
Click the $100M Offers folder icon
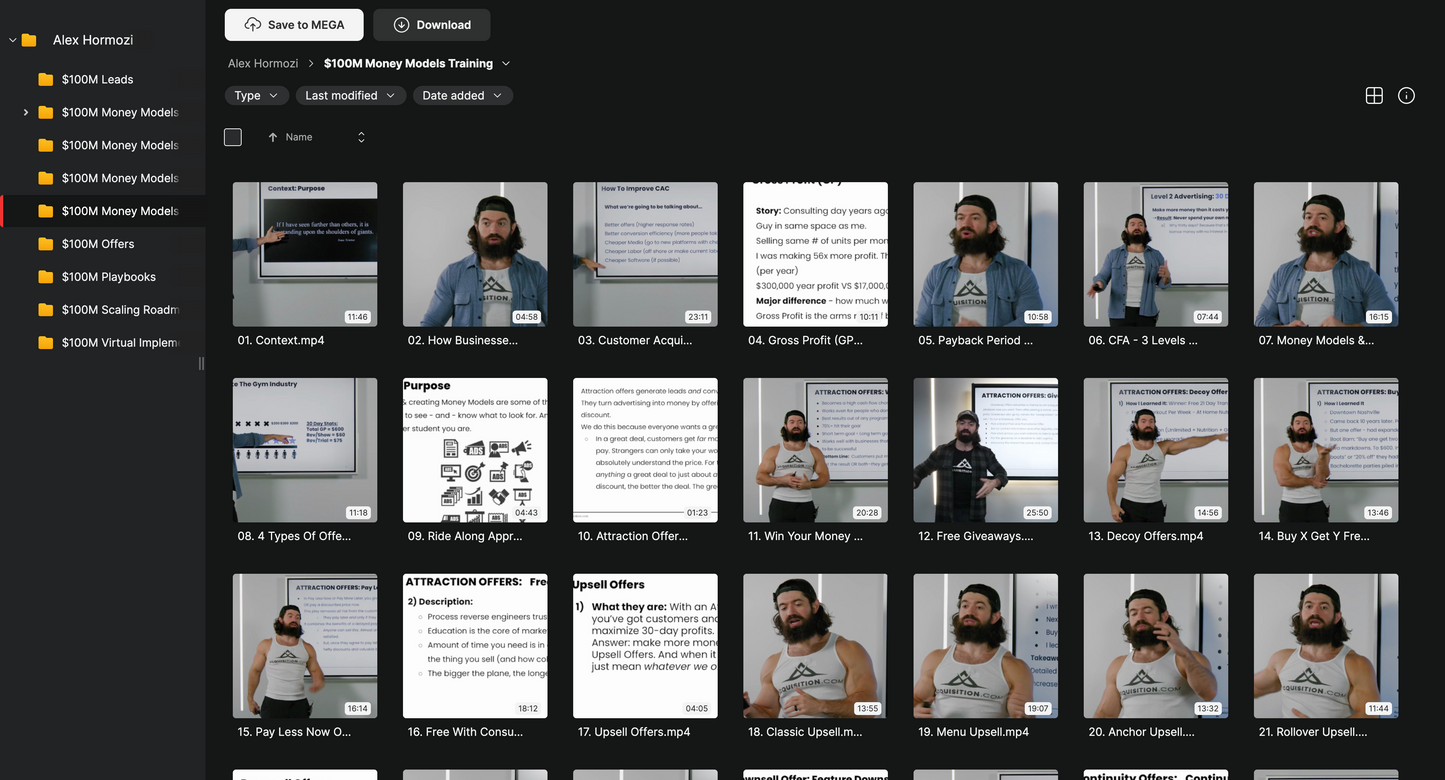[46, 244]
